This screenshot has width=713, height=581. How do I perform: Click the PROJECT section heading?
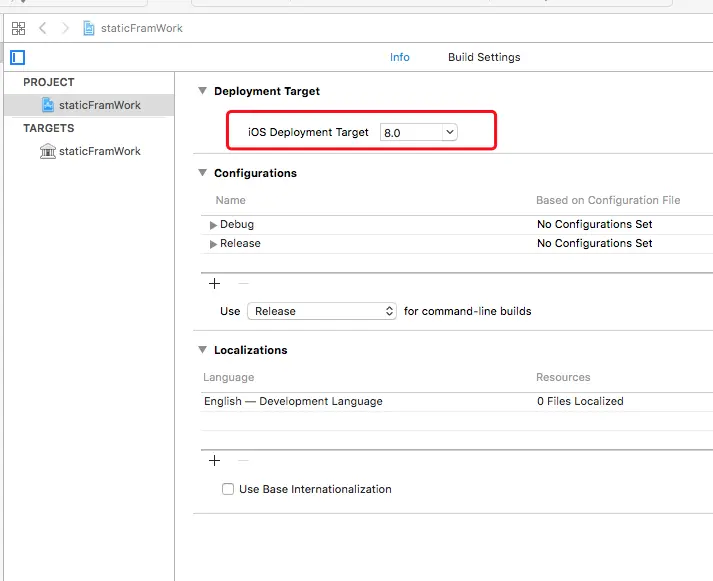[49, 82]
